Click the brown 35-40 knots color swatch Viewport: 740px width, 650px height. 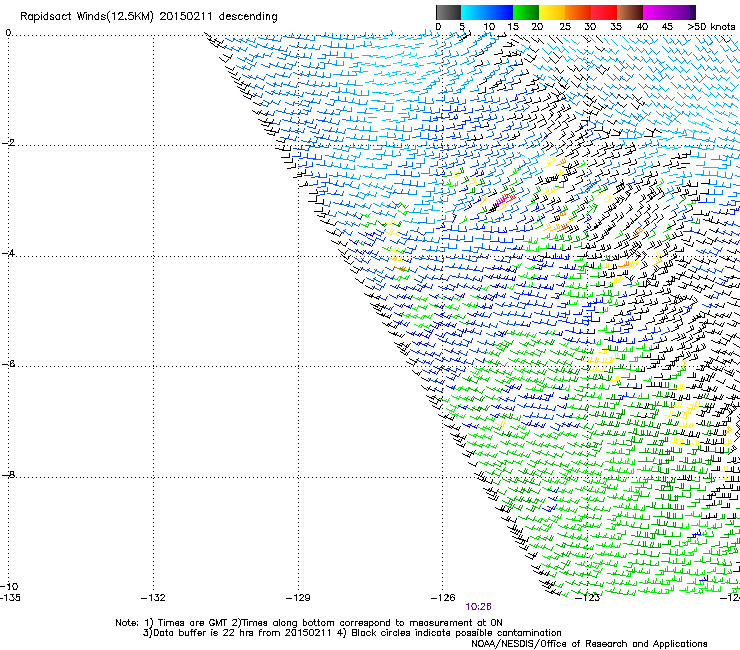tap(630, 12)
